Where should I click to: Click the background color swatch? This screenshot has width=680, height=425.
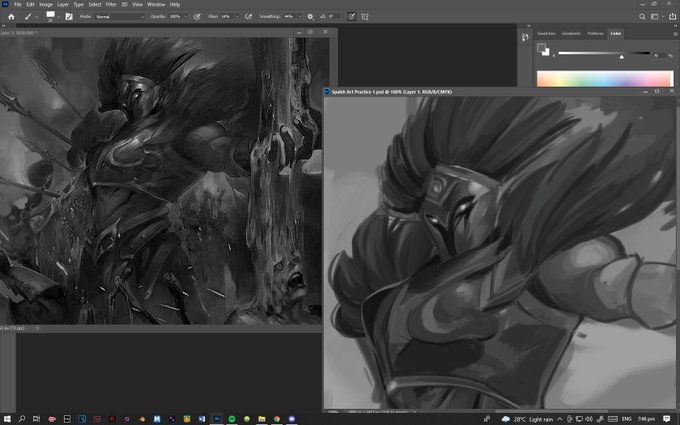click(546, 52)
